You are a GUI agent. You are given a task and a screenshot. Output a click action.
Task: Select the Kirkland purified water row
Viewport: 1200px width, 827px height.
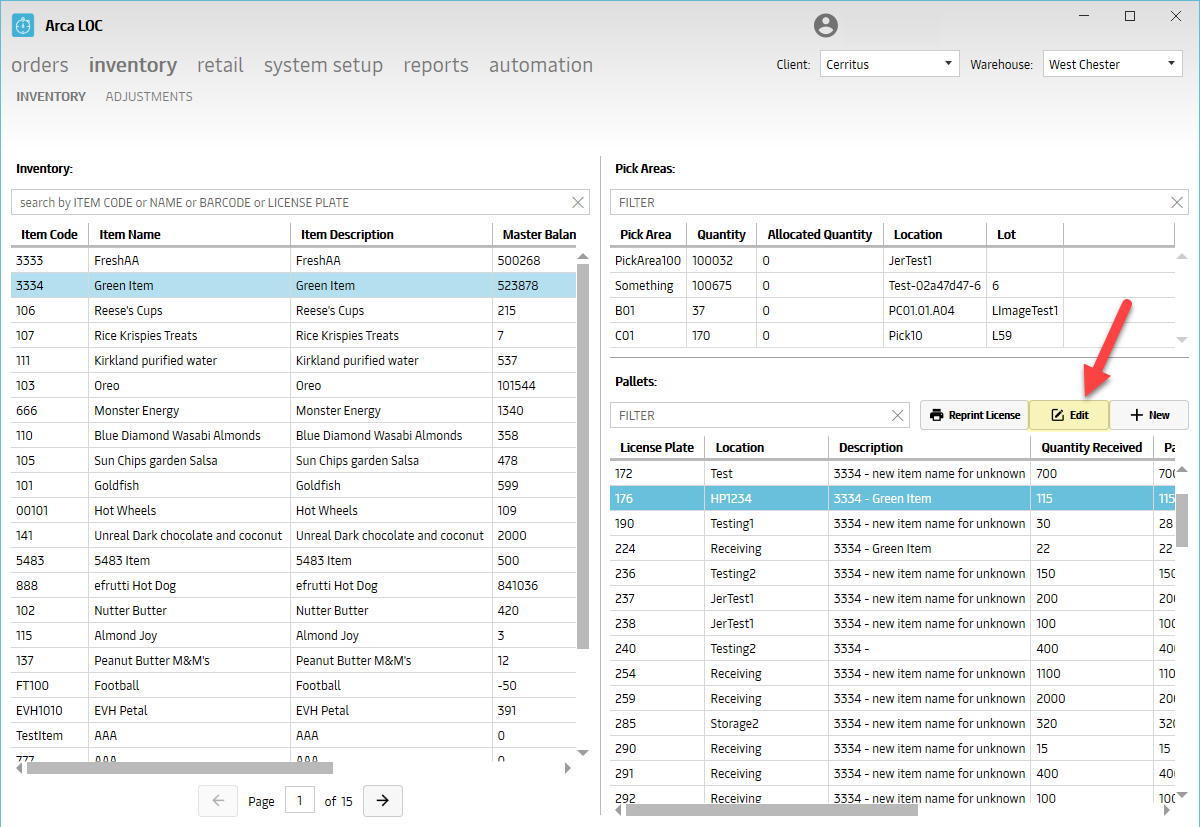point(294,360)
